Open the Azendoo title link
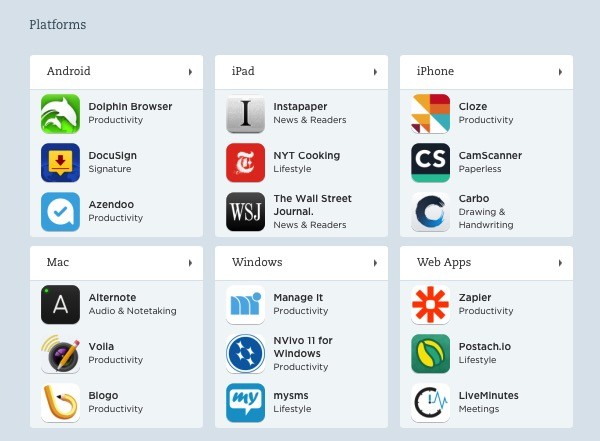The width and height of the screenshot is (600, 441). (111, 204)
